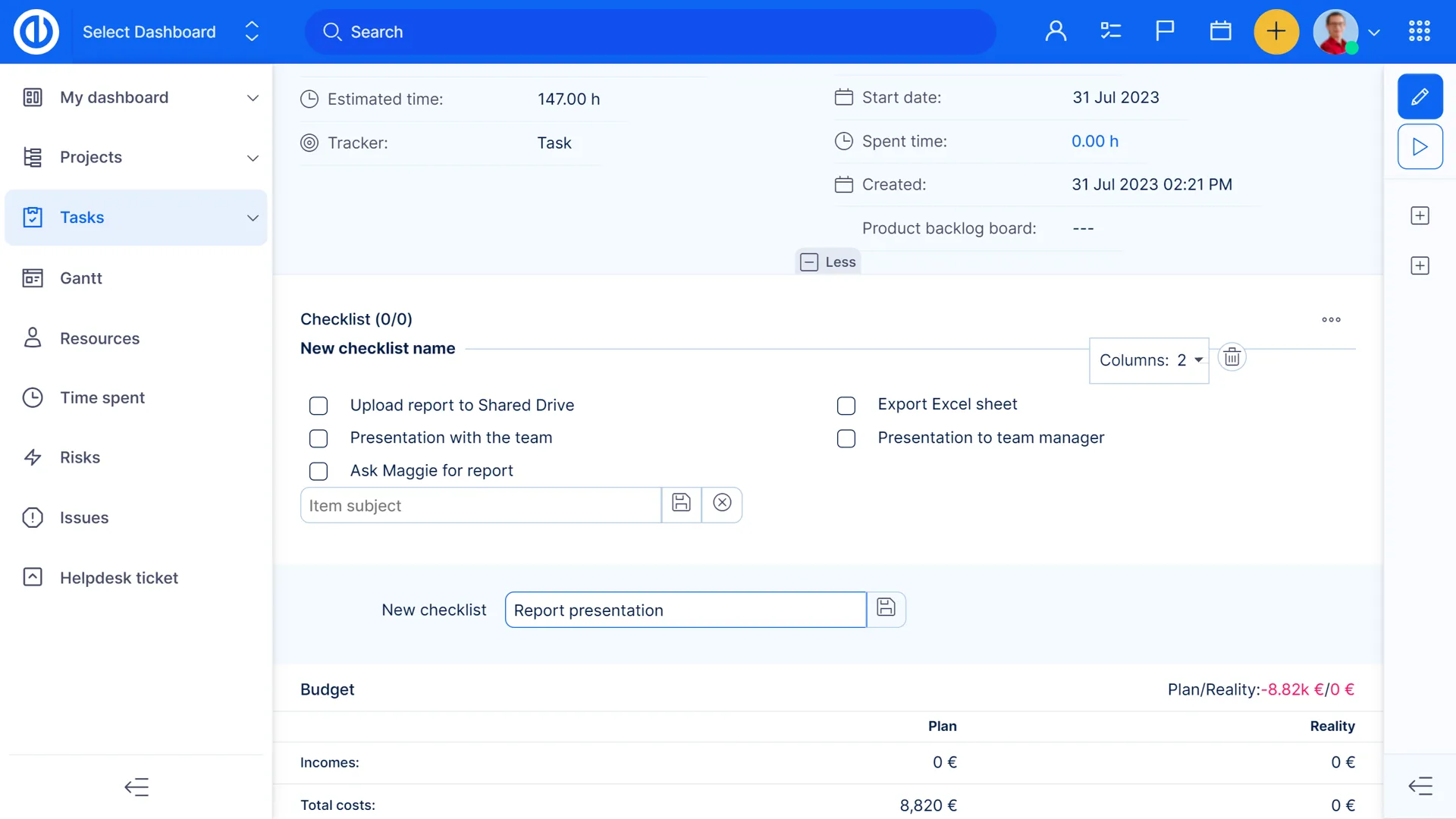Screen dimensions: 1456x819
Task: Check 'Upload report to Shared Drive' item
Action: point(318,406)
